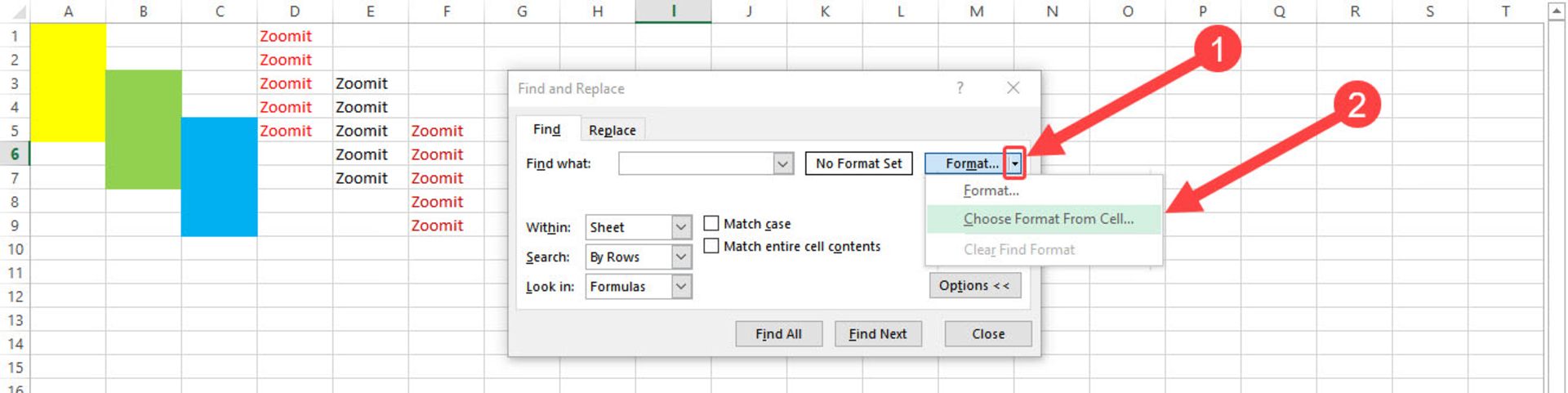The height and width of the screenshot is (393, 1568).
Task: Click the Find All button
Action: (778, 333)
